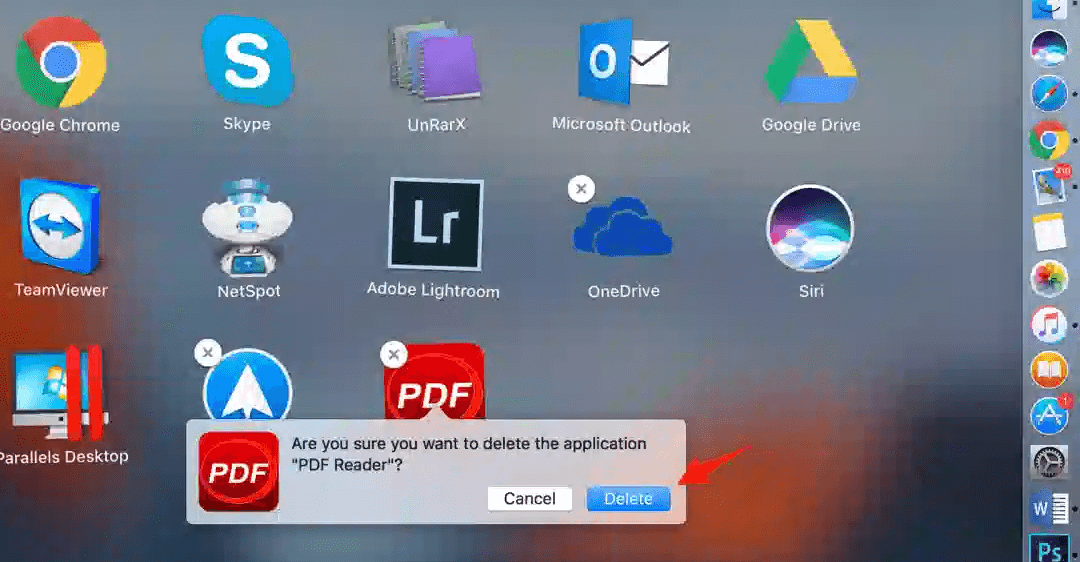Click the delete X badge on OneDrive
Screen dimensions: 1080x562
pyautogui.click(x=581, y=189)
